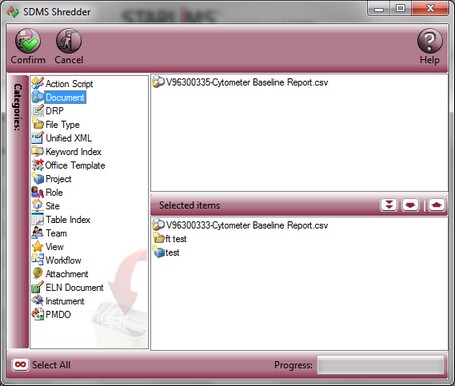The width and height of the screenshot is (455, 386).
Task: Select the Document category label
Action: [x=65, y=97]
